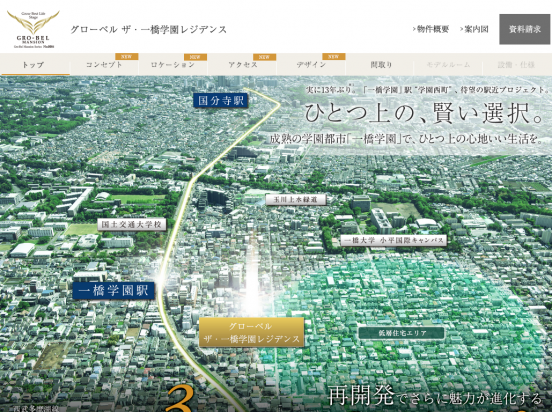552x412 pixels.
Task: Click the 資料請求 button
Action: point(525,29)
